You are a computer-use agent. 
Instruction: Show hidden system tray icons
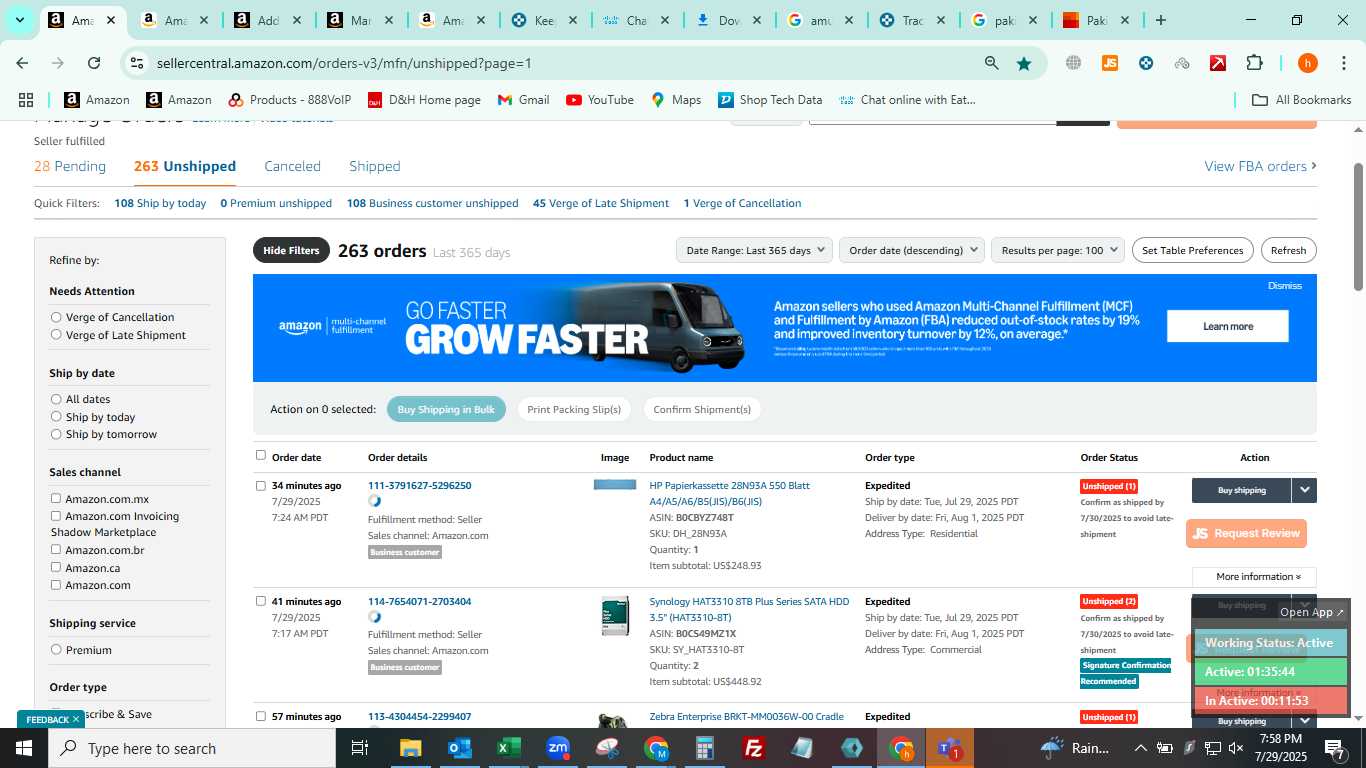pyautogui.click(x=1140, y=748)
